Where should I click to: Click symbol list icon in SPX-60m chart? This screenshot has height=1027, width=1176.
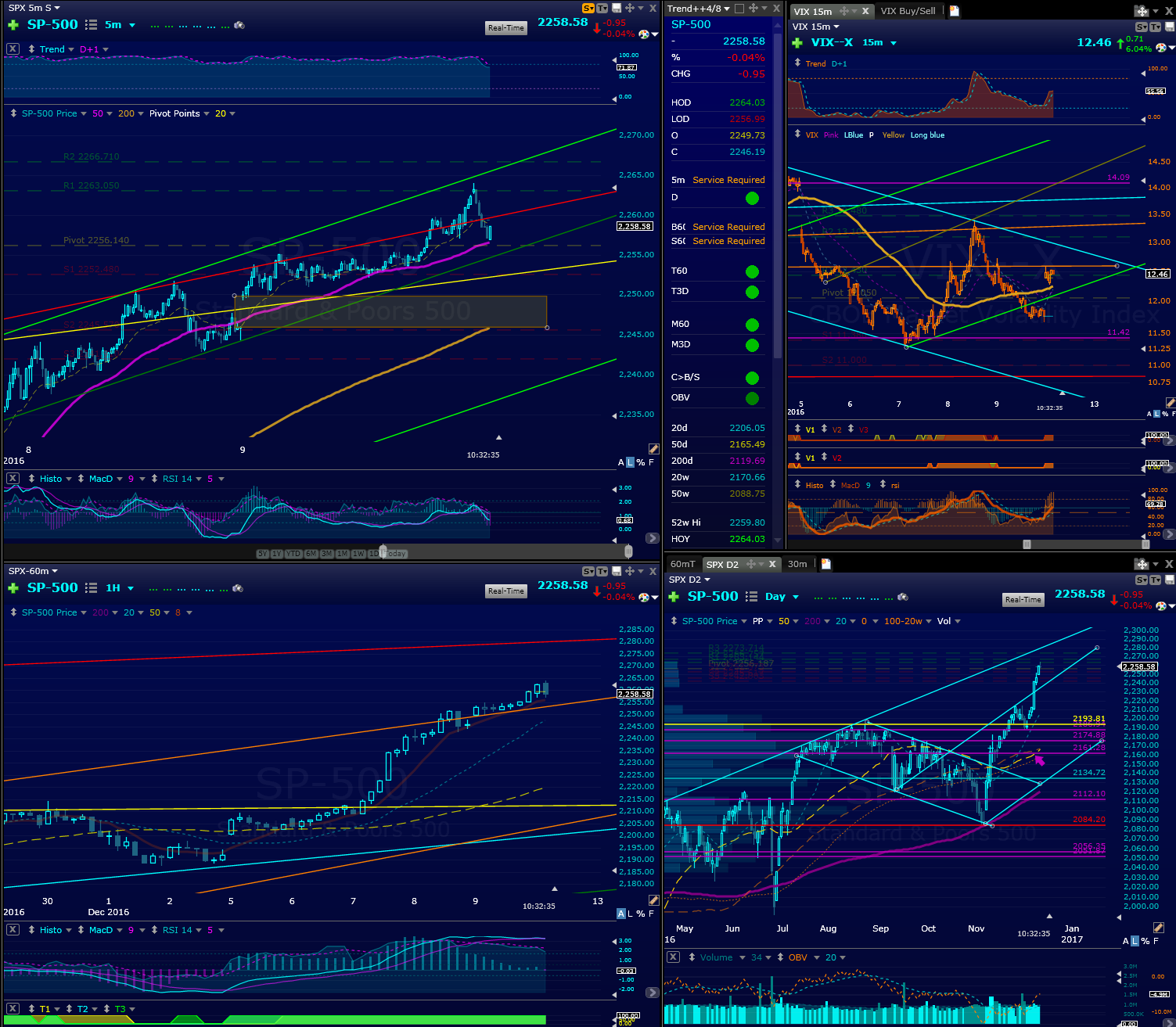click(92, 588)
